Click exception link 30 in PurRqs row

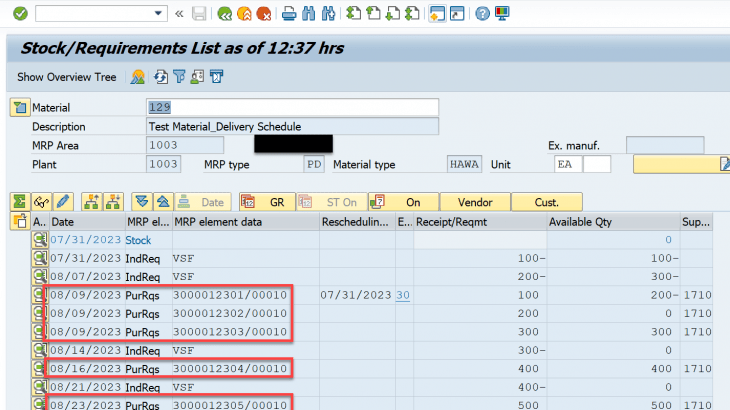pyautogui.click(x=402, y=295)
